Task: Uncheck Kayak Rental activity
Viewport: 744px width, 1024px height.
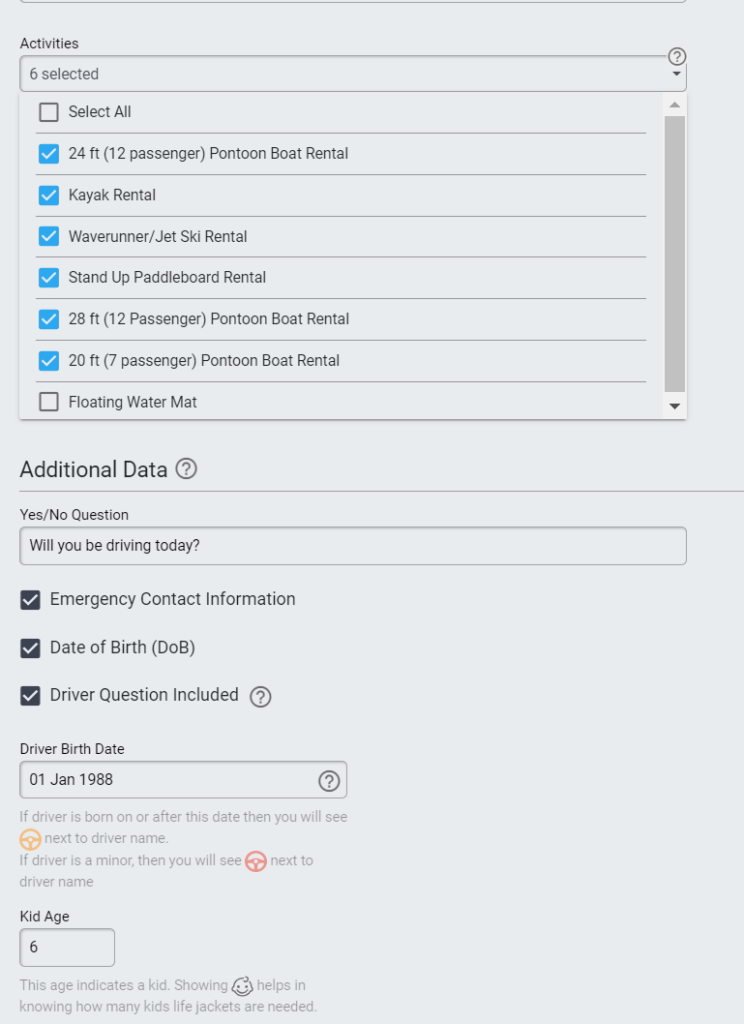Action: 49,195
